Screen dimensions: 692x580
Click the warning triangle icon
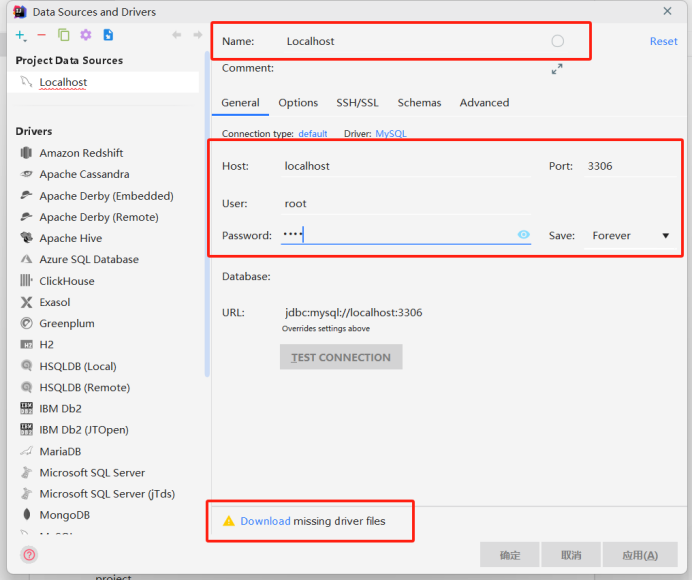[229, 521]
